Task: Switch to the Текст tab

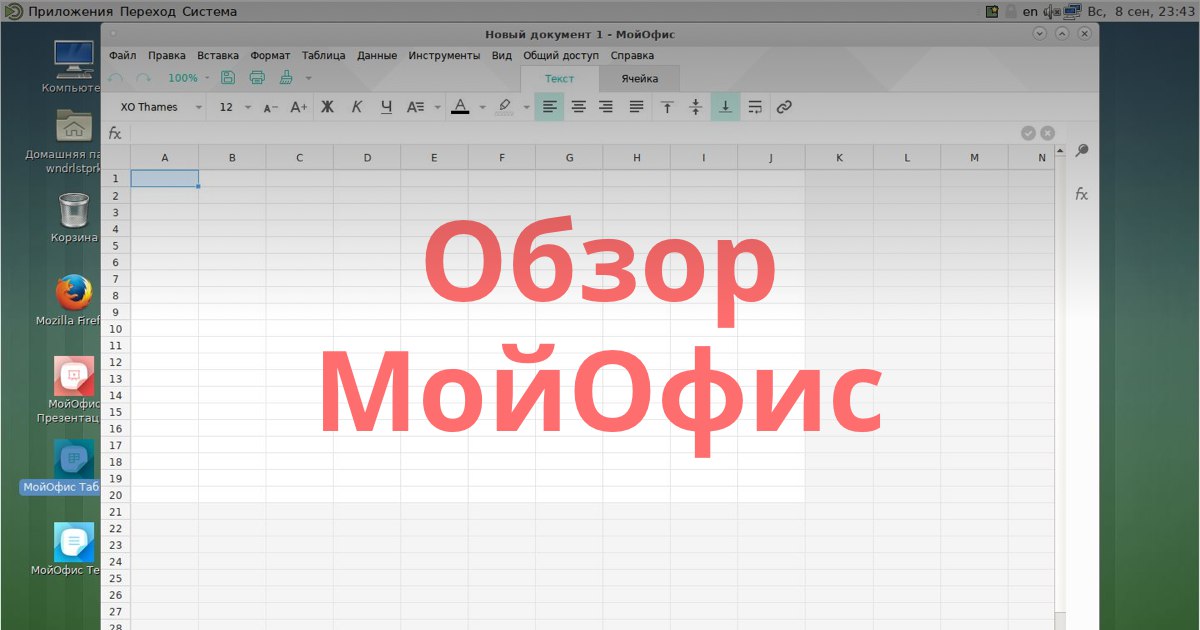Action: click(560, 79)
